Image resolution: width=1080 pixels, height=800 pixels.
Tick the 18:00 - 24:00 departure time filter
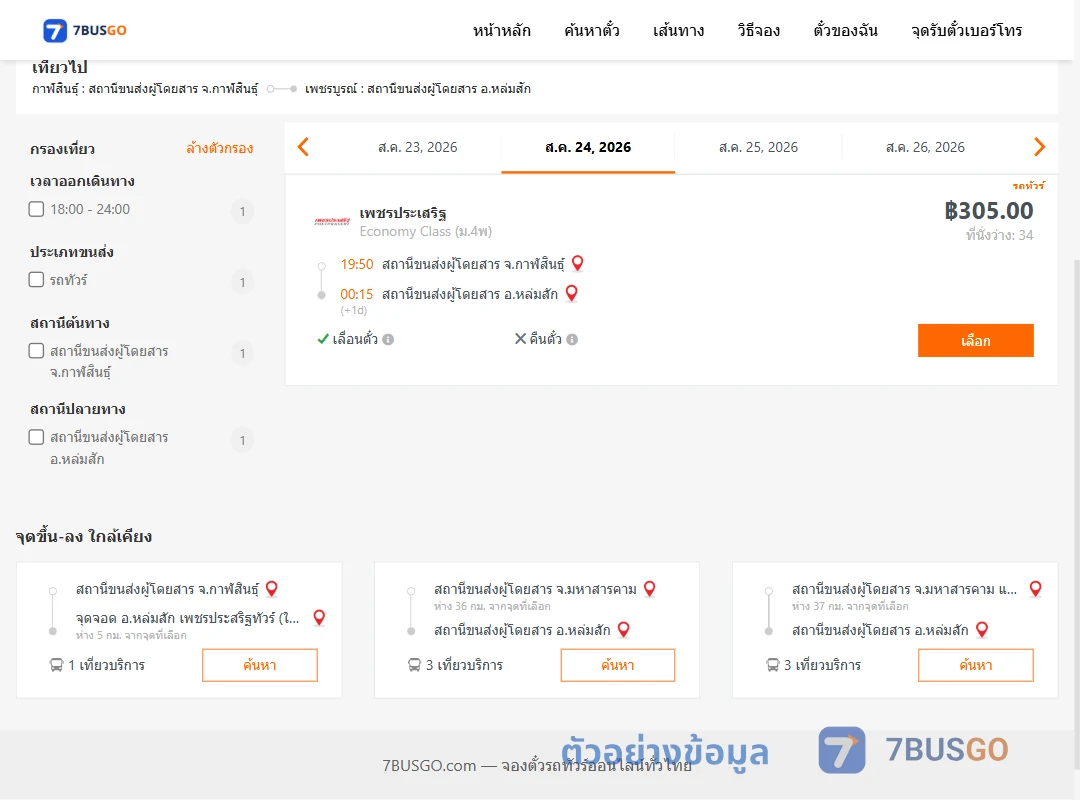[x=37, y=209]
